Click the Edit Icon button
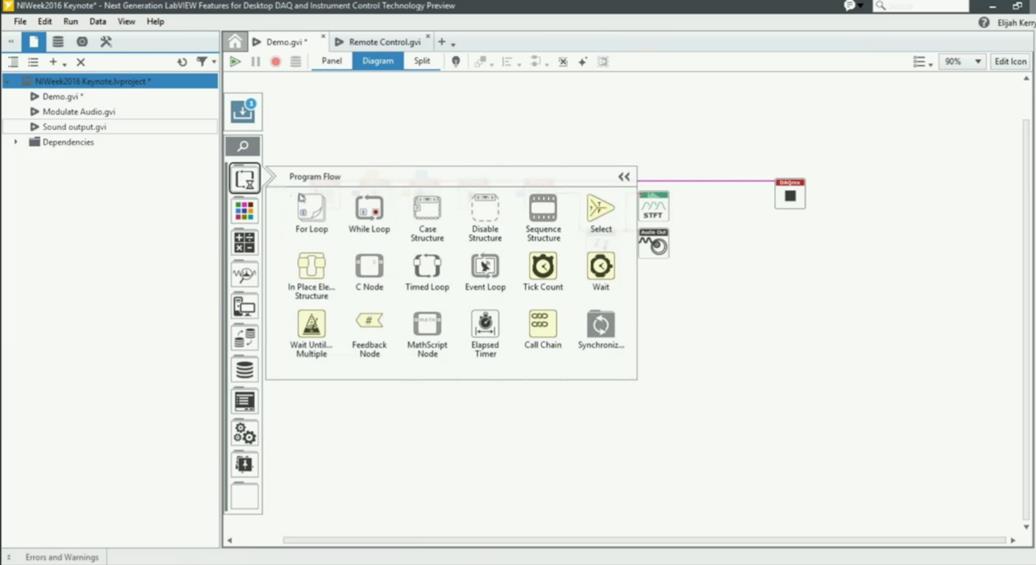 pos(1010,62)
